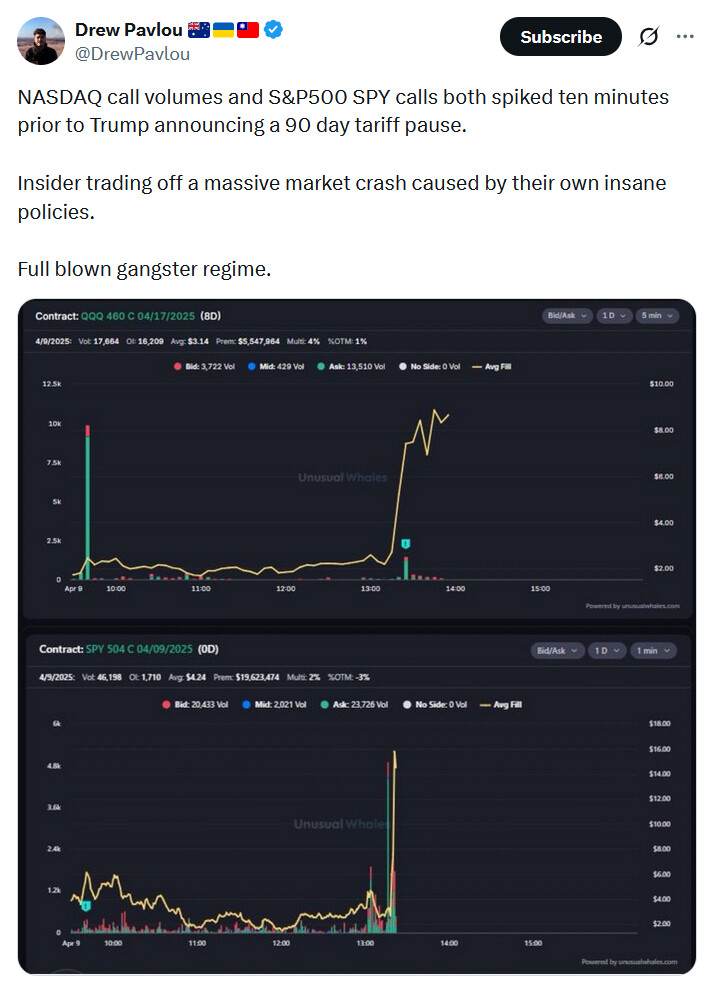714x993 pixels.
Task: Click the Subscribe button
Action: pyautogui.click(x=561, y=37)
